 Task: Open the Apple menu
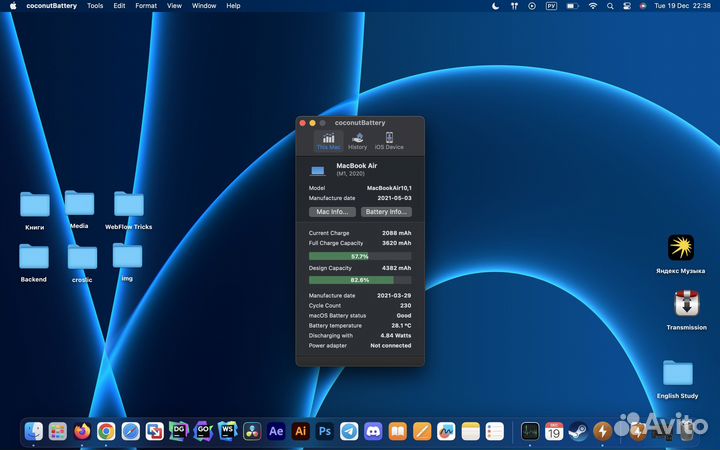click(x=13, y=6)
